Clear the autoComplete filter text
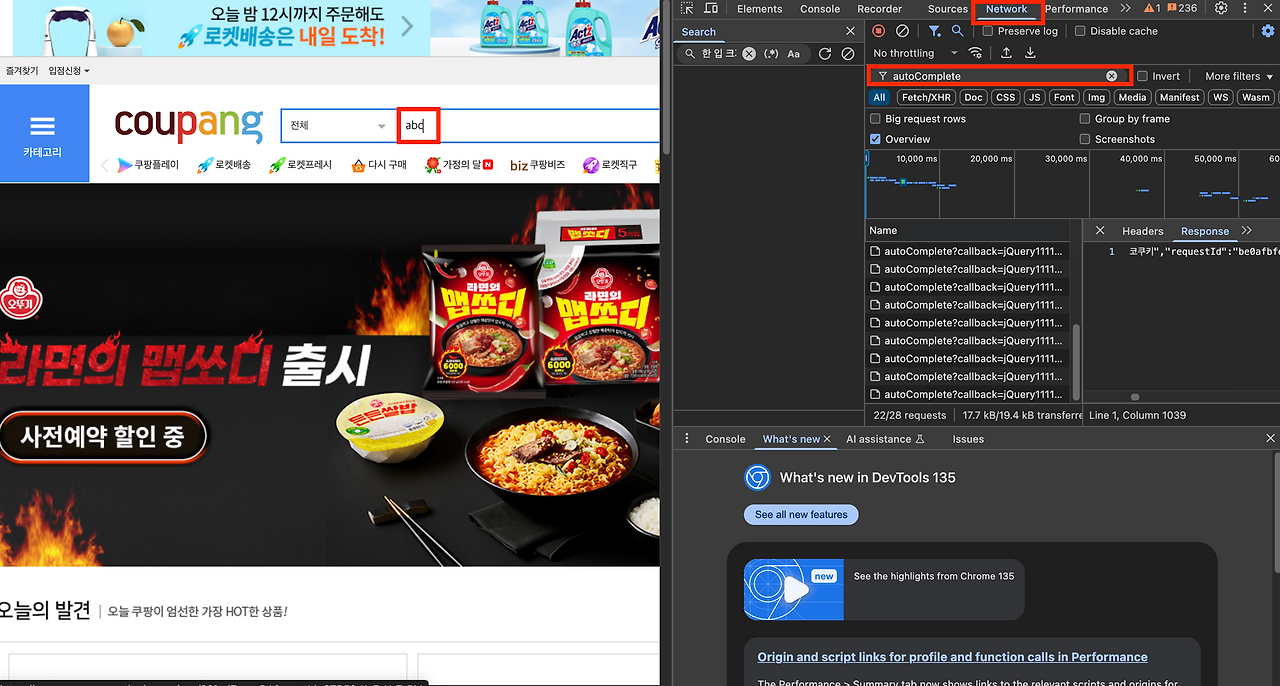 click(x=1111, y=76)
